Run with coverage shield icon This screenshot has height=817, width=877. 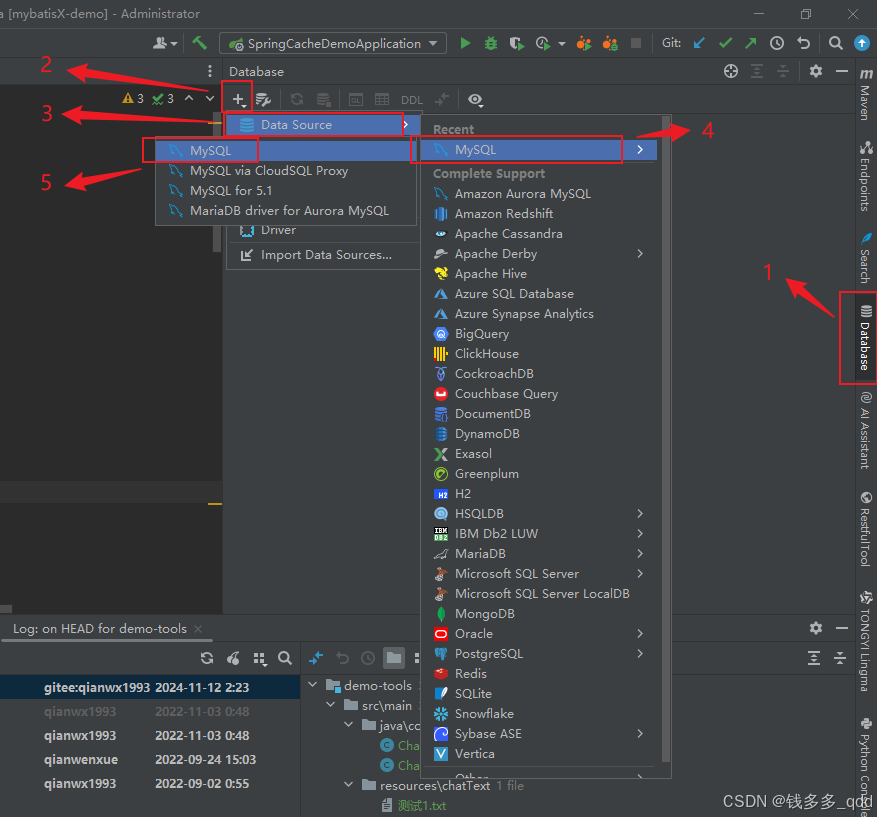tap(516, 43)
